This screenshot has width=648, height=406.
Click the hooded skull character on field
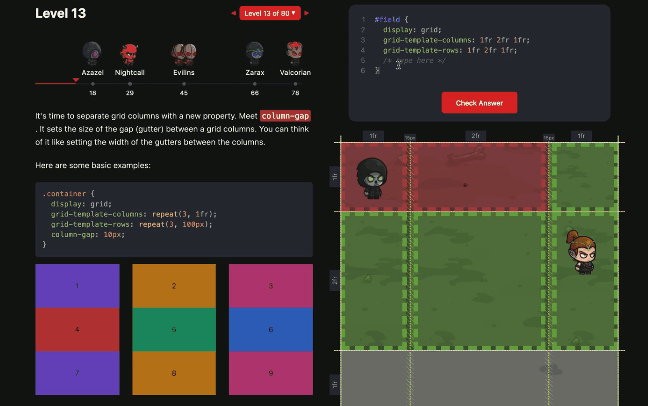(x=372, y=178)
